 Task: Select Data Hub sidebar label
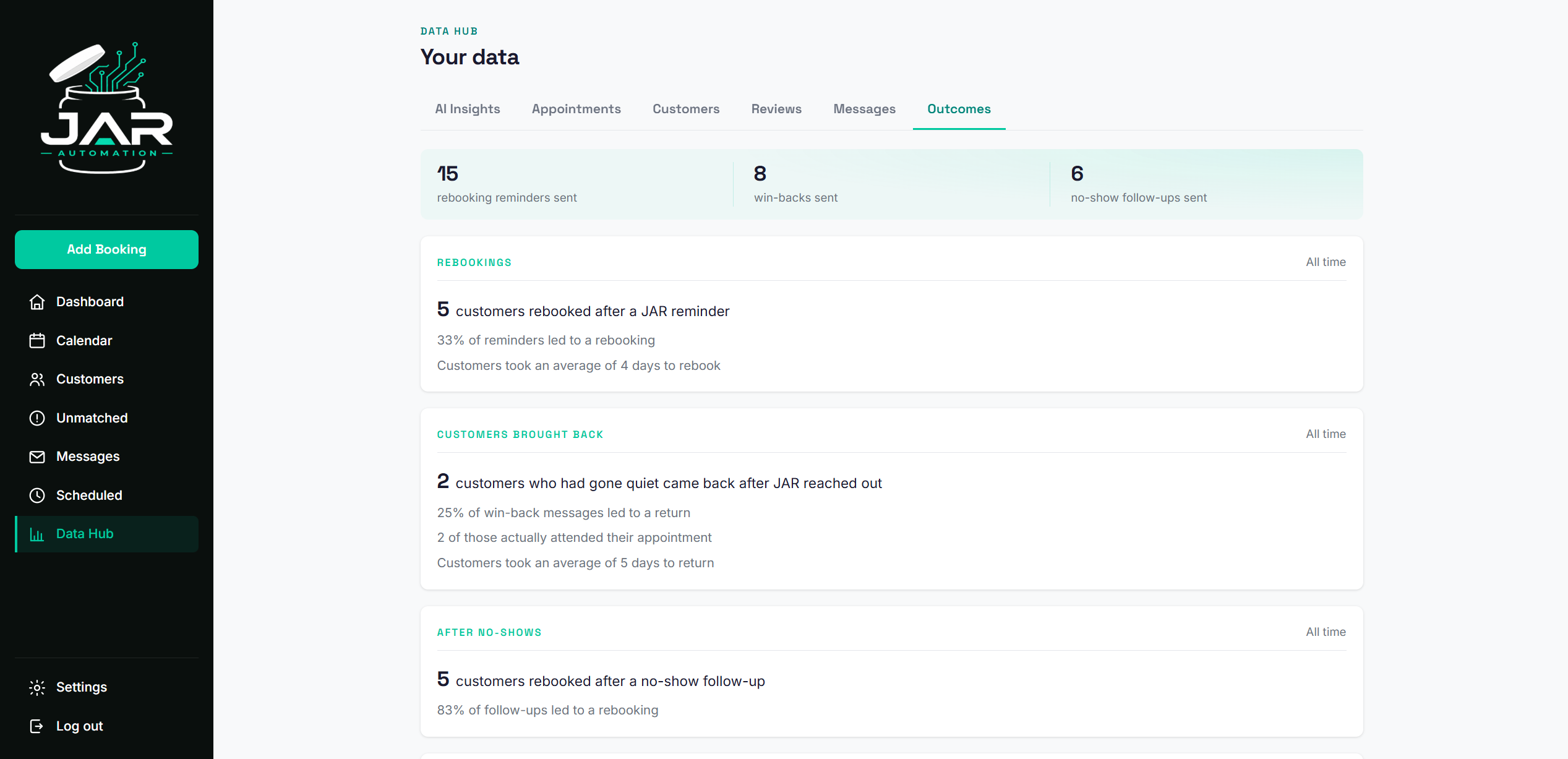click(x=85, y=534)
